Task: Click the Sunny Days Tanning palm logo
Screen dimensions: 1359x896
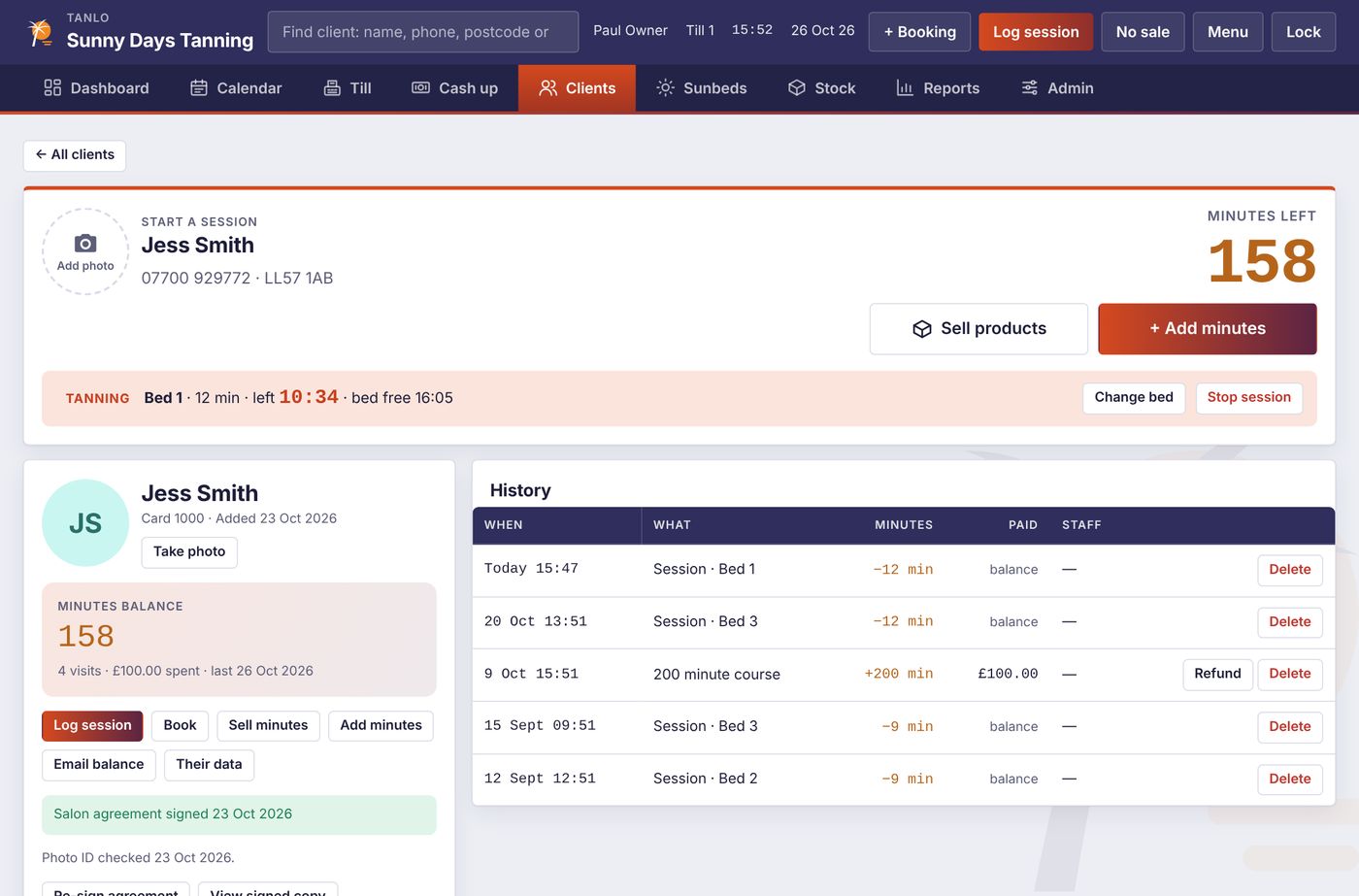Action: 40,32
